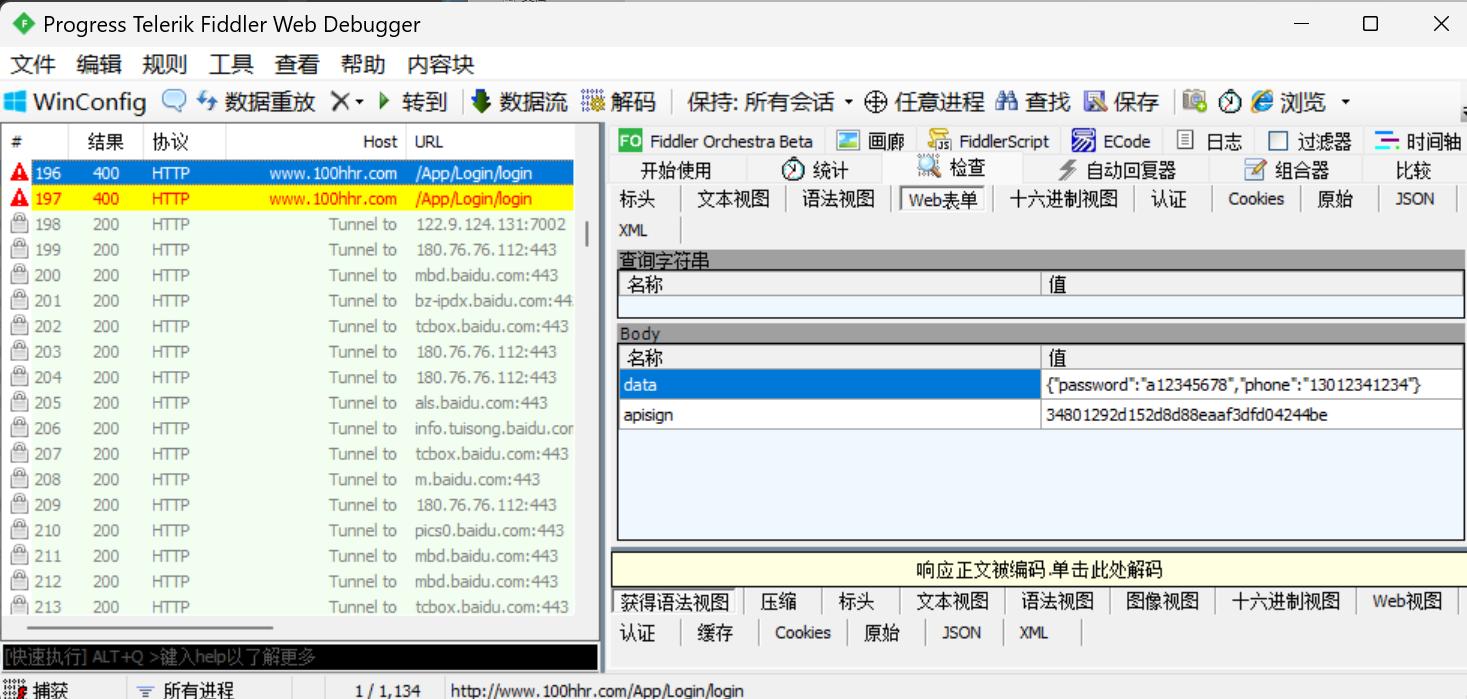
Task: Click the 快速执行 QuickExec input box
Action: pos(300,657)
